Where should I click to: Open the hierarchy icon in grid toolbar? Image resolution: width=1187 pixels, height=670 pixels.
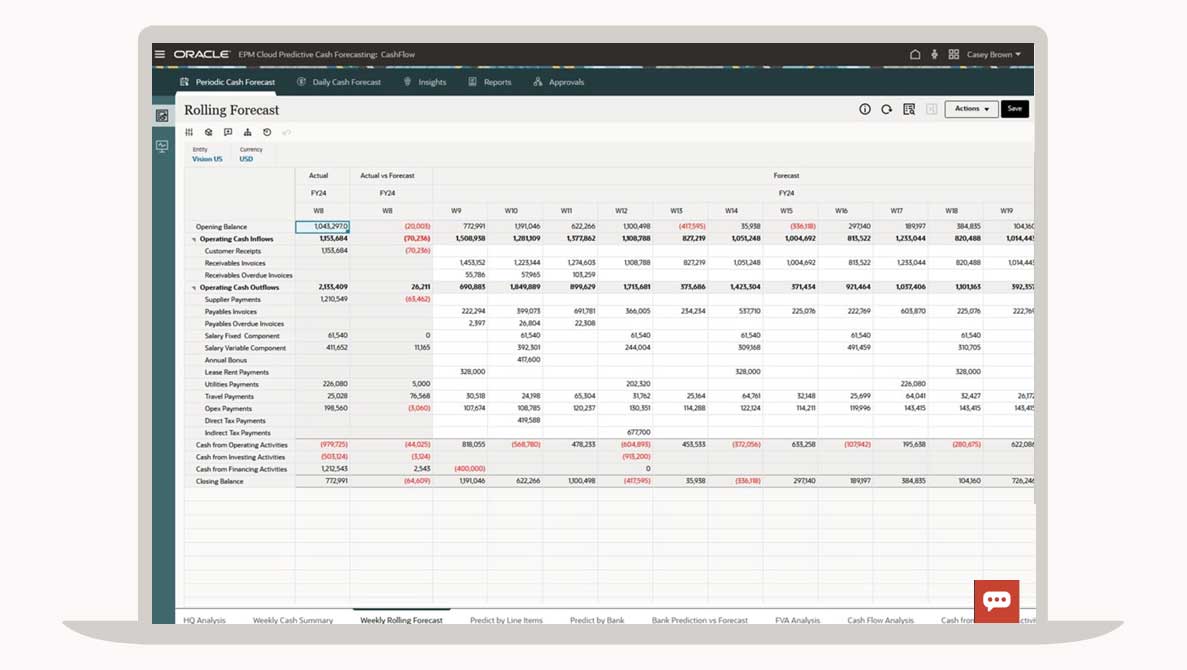click(248, 132)
